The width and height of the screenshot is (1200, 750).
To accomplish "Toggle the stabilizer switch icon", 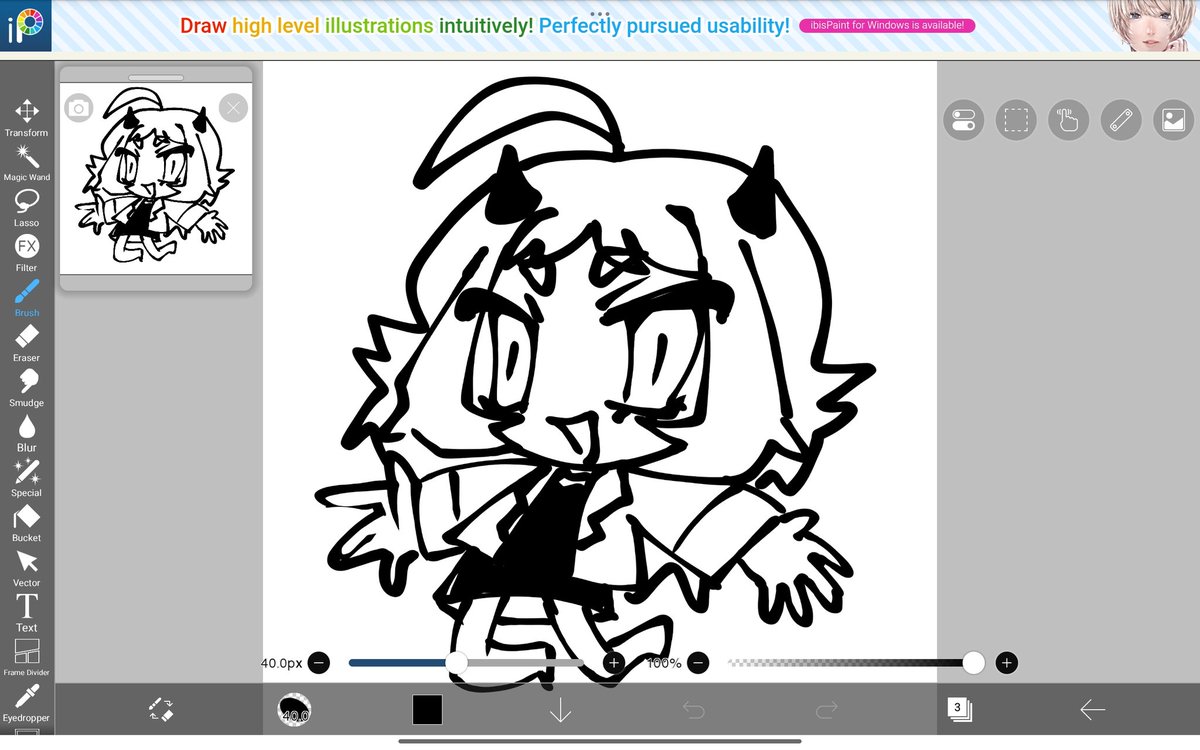I will 964,121.
